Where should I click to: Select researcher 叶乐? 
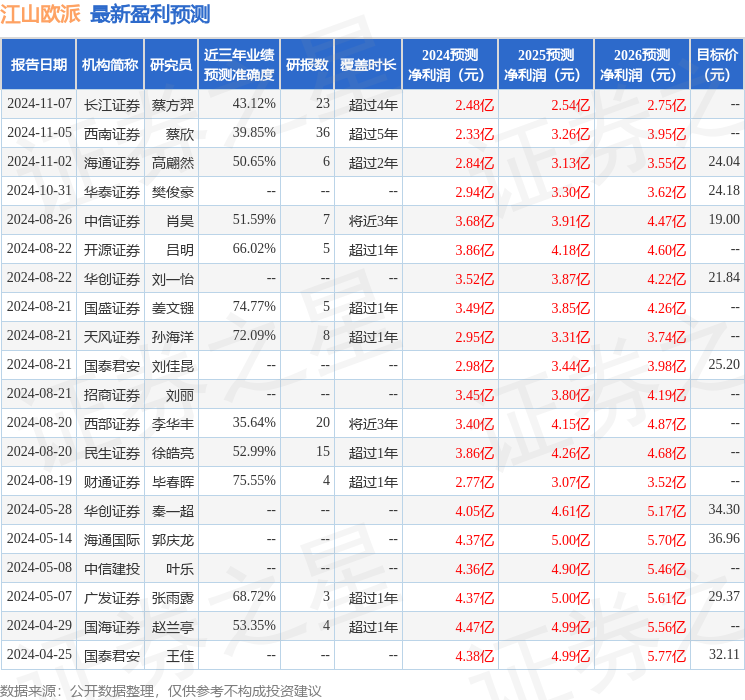[180, 569]
